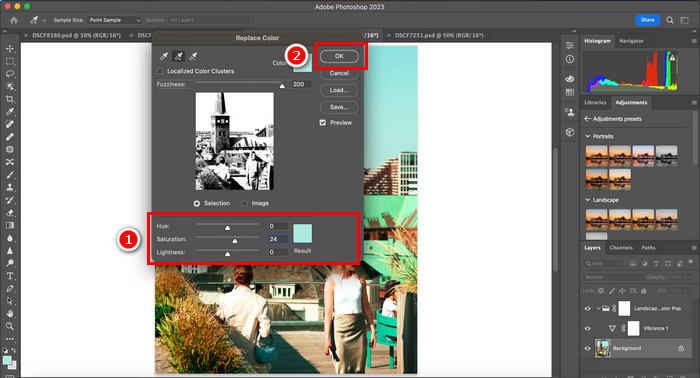This screenshot has height=378, width=700.
Task: Click the Saturation slider handle
Action: 235,241
